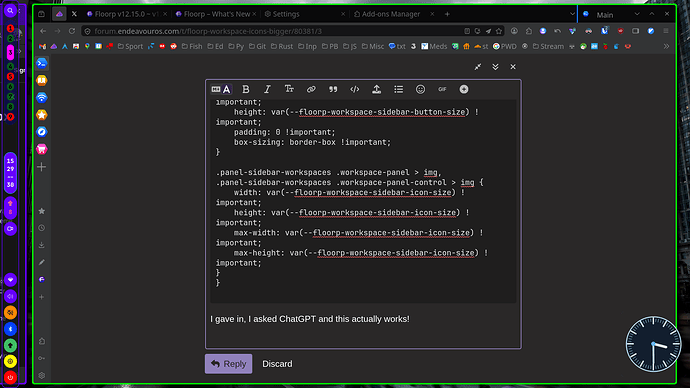Click the analog clock widget
Screen dimensions: 690x388
pyautogui.click(x=653, y=344)
